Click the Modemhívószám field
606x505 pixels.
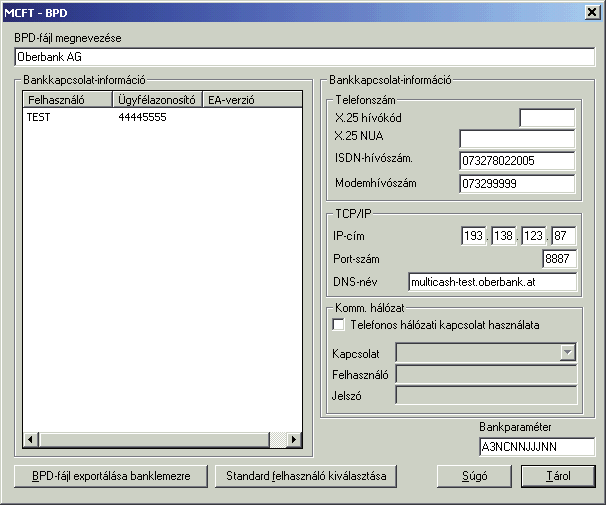pyautogui.click(x=517, y=184)
